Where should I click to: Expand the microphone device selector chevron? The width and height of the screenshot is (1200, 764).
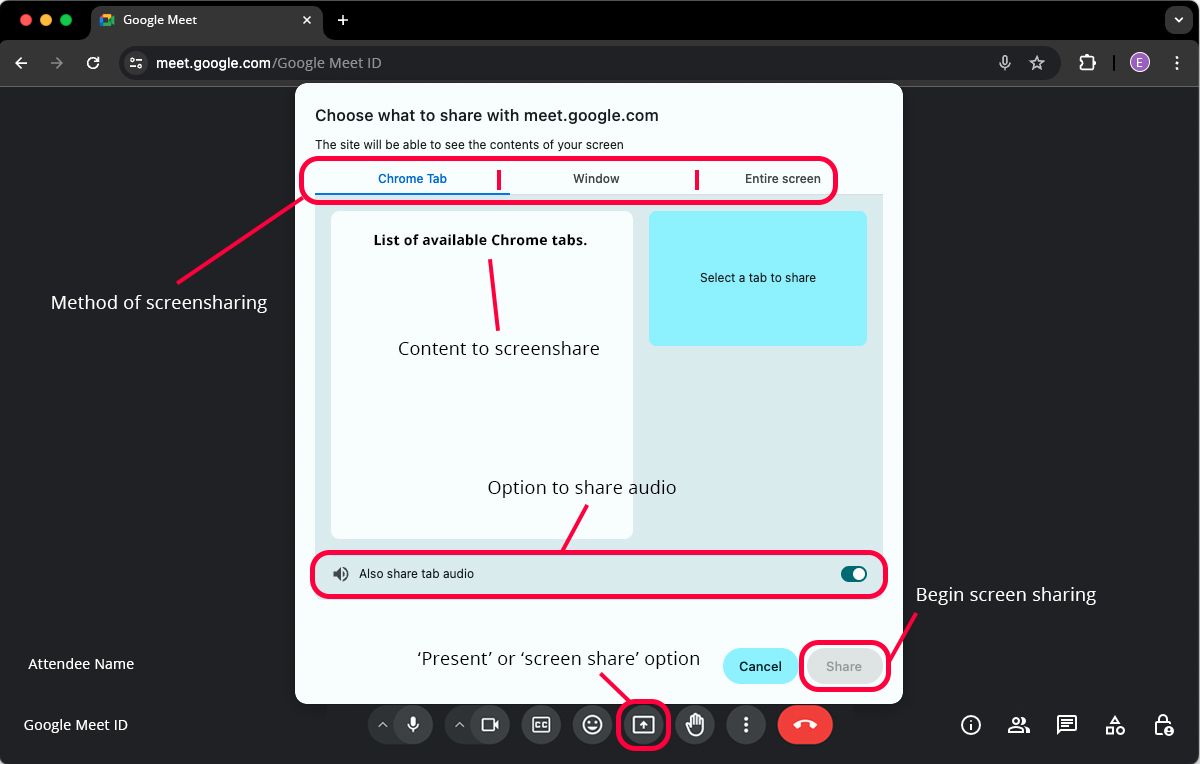(x=381, y=724)
